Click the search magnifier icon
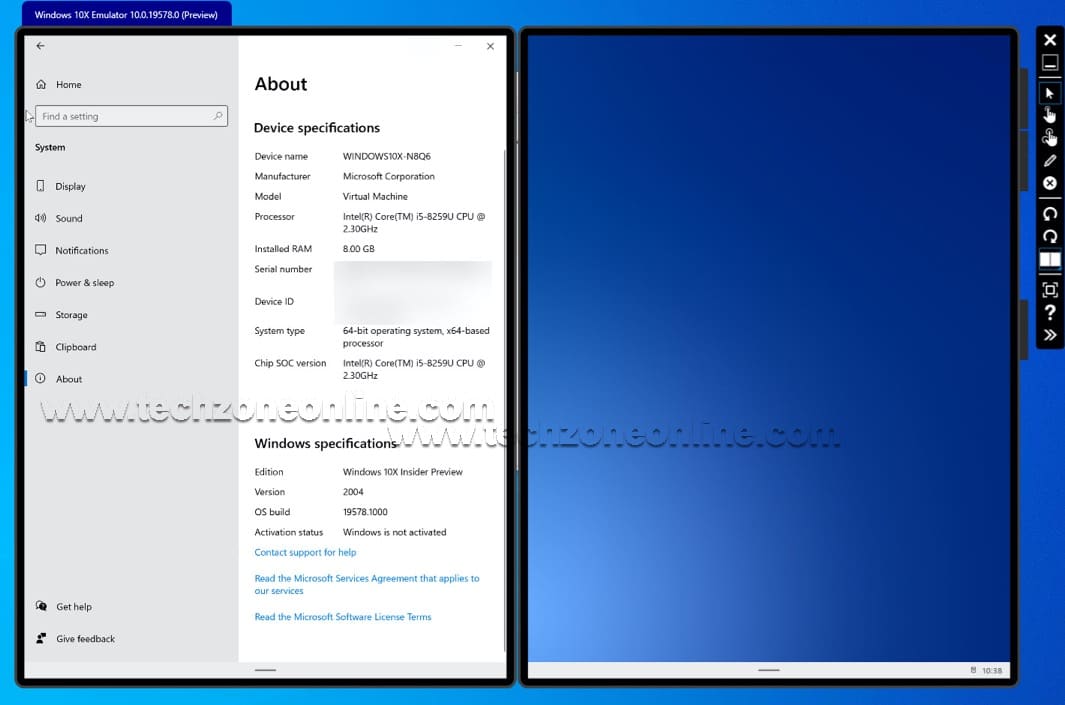 pos(217,116)
